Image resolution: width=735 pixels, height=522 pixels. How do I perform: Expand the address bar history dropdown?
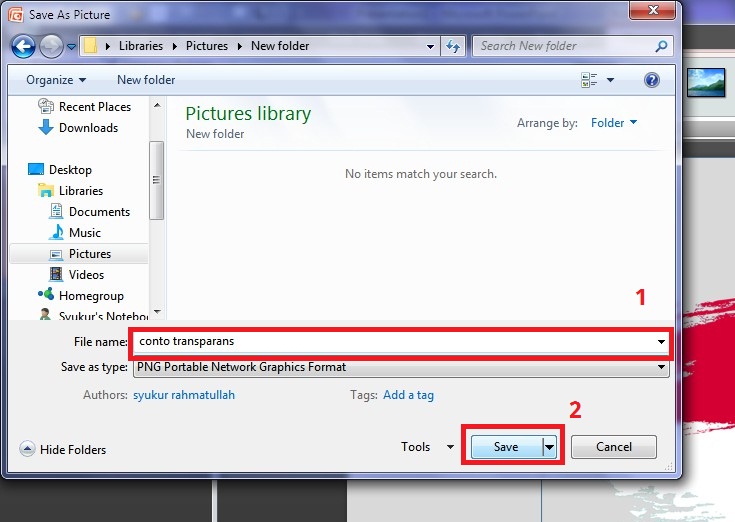tap(430, 46)
